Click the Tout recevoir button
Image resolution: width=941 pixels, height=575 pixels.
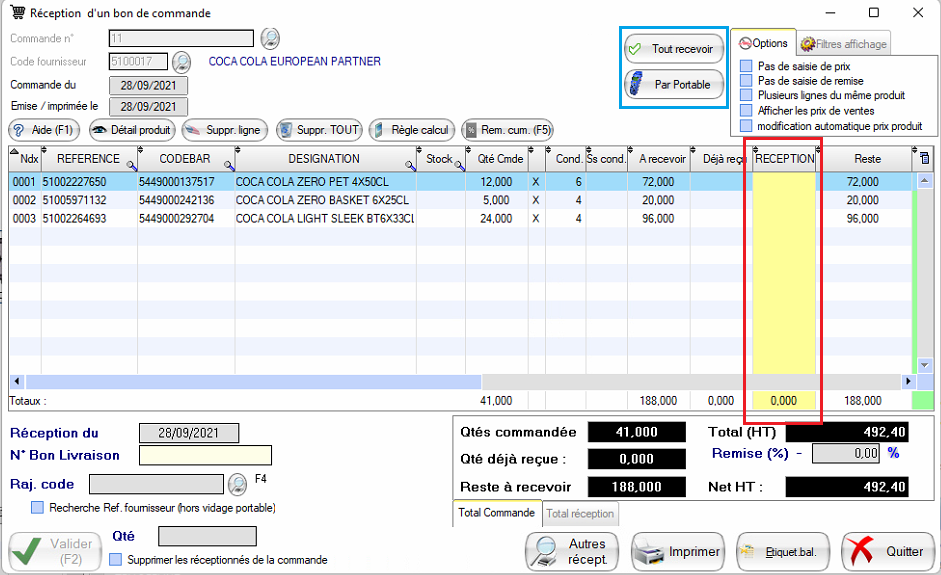(673, 49)
